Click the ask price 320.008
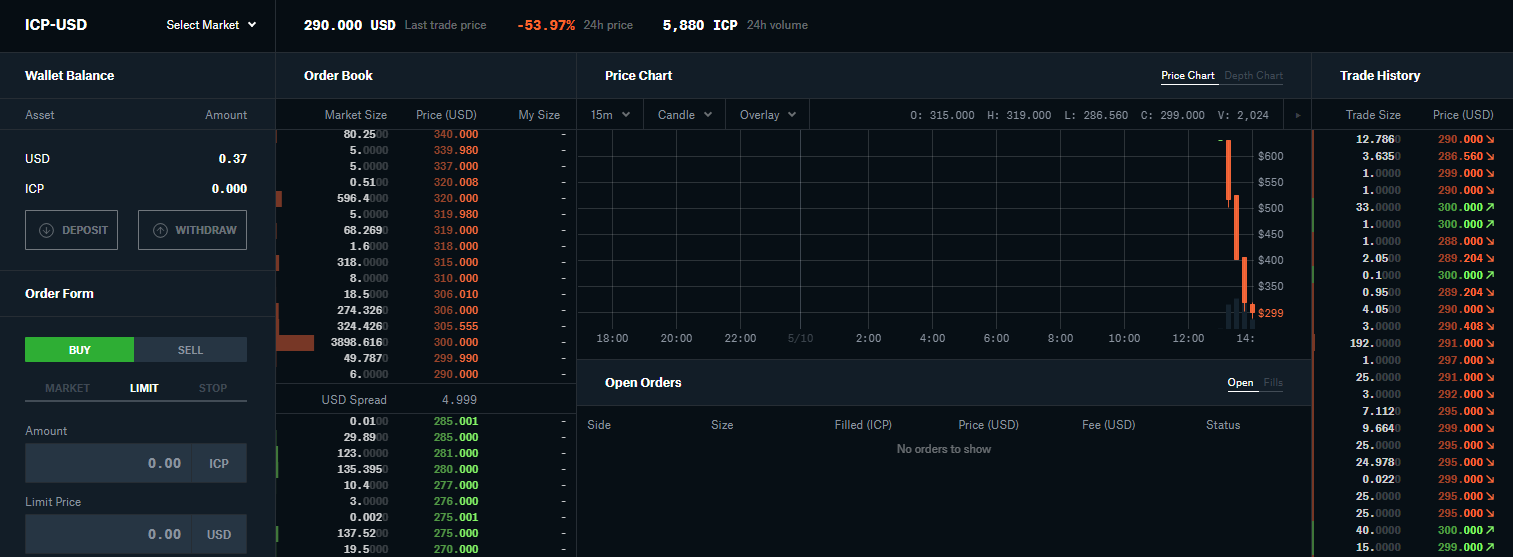This screenshot has width=1513, height=557. click(x=456, y=182)
